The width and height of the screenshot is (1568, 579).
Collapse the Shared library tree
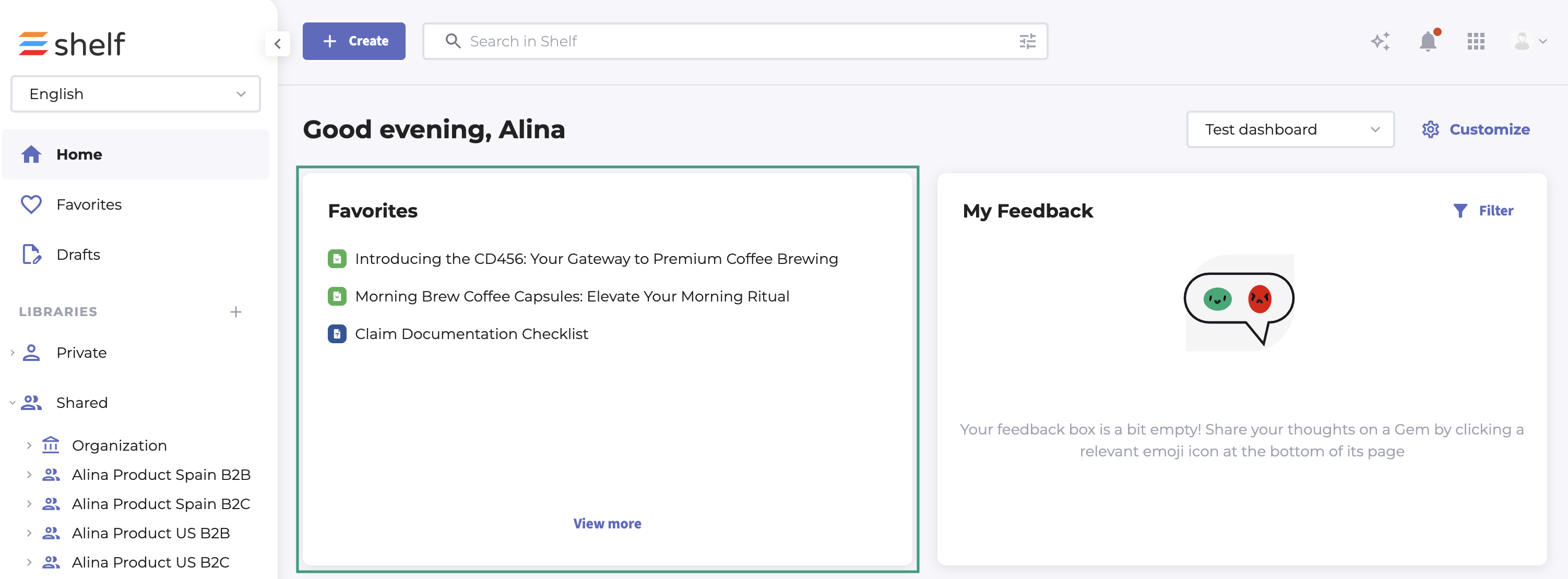(x=12, y=403)
